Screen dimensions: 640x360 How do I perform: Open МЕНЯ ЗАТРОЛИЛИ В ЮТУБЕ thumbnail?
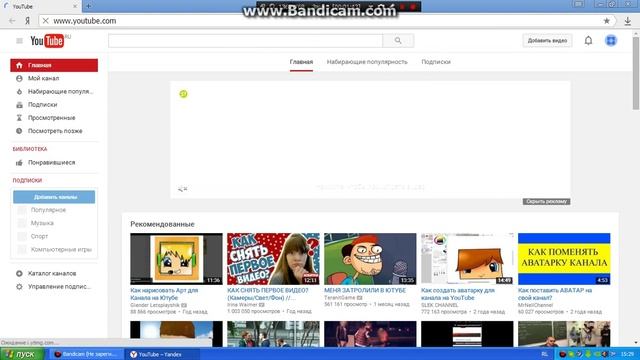tap(370, 259)
